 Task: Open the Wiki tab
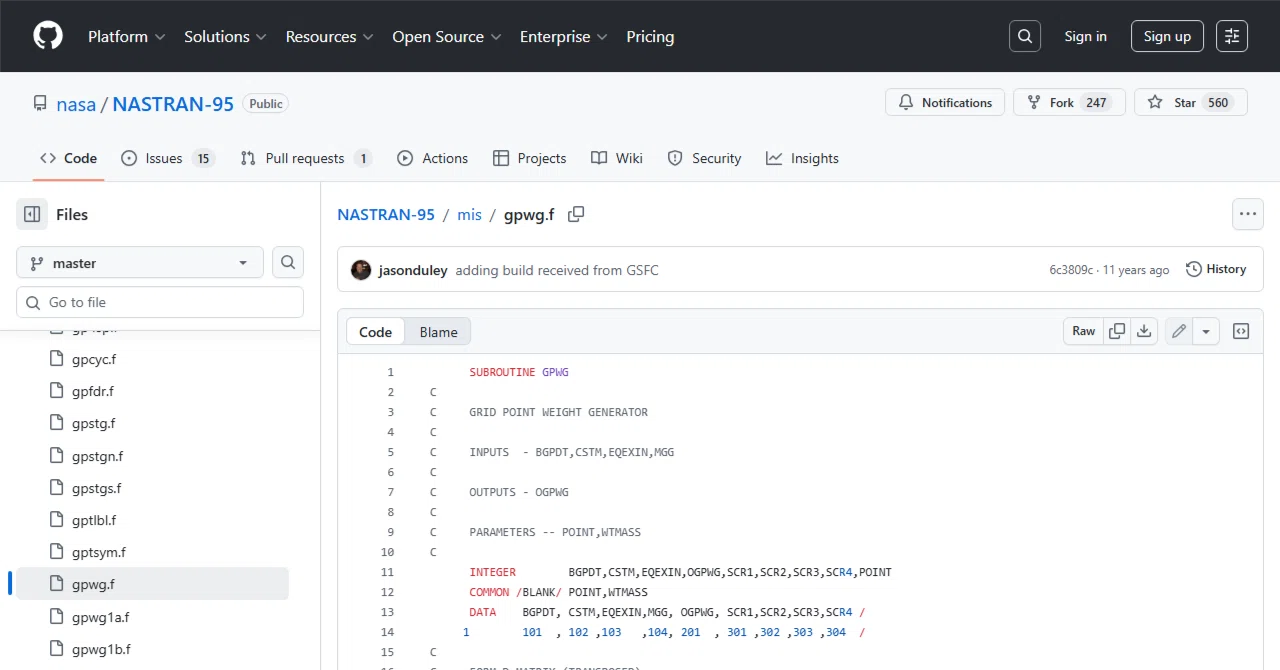tap(617, 158)
